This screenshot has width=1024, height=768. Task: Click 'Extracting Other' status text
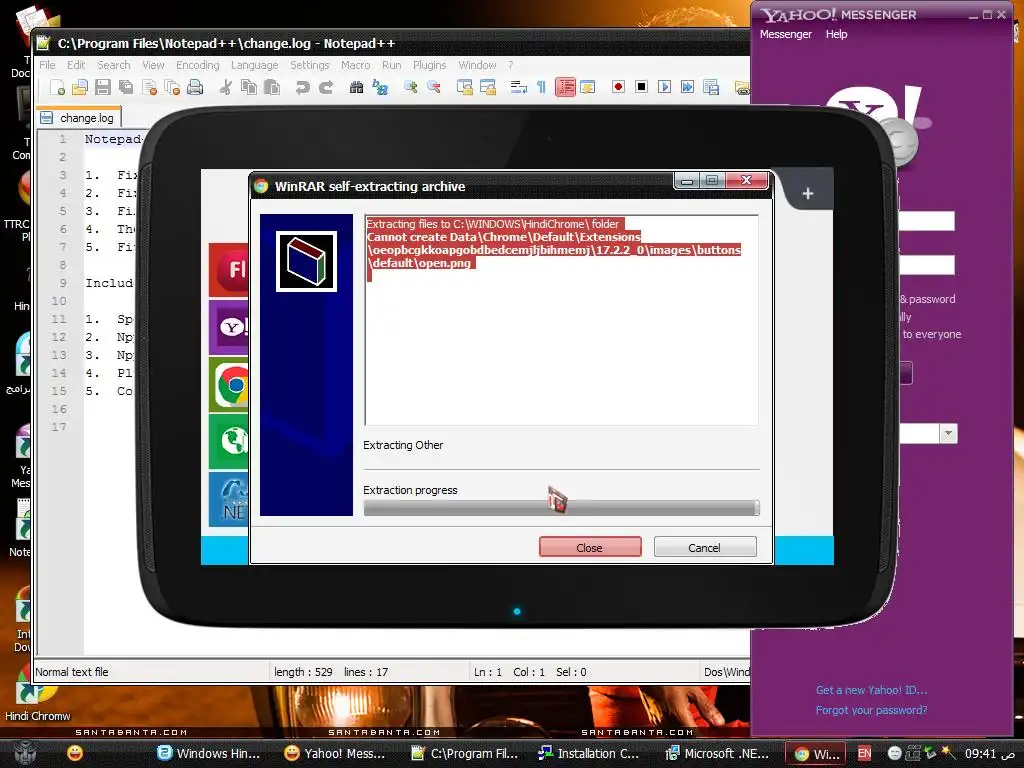click(403, 445)
